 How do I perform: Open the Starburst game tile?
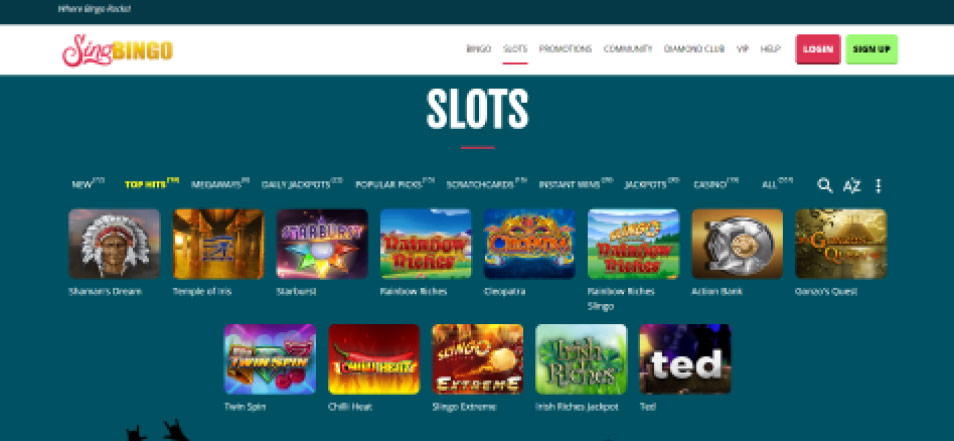click(322, 244)
